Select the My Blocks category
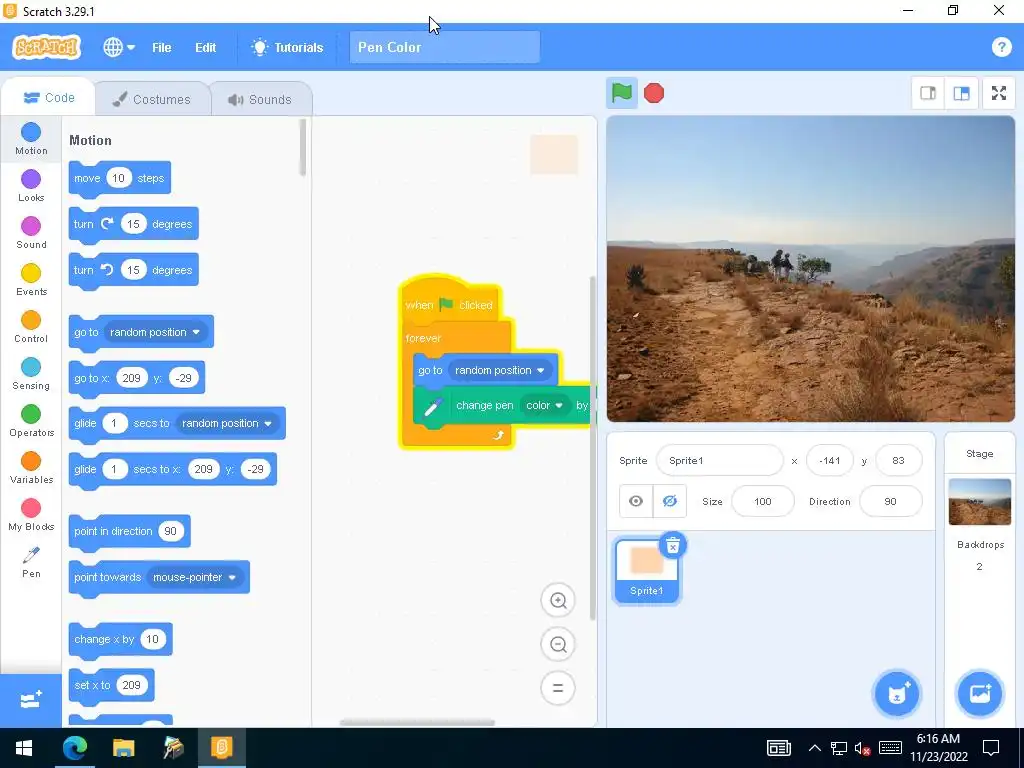The image size is (1024, 768). (31, 515)
